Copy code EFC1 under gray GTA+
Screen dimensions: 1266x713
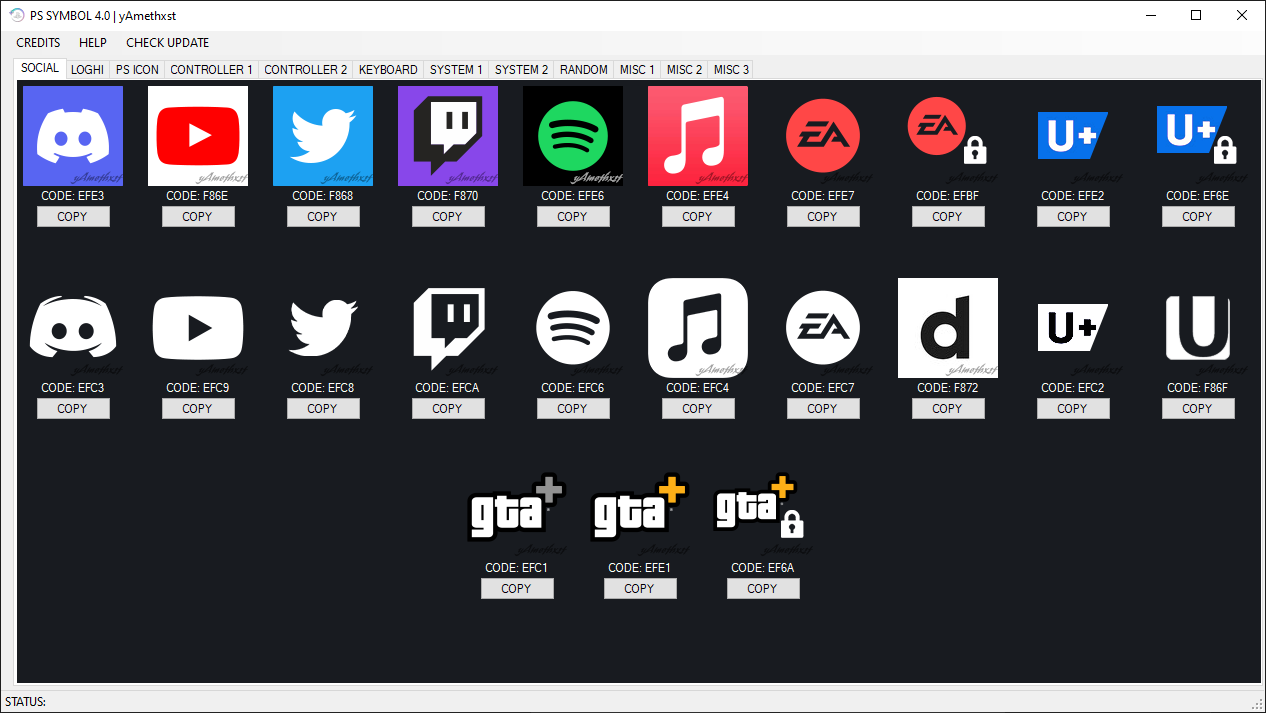[517, 588]
